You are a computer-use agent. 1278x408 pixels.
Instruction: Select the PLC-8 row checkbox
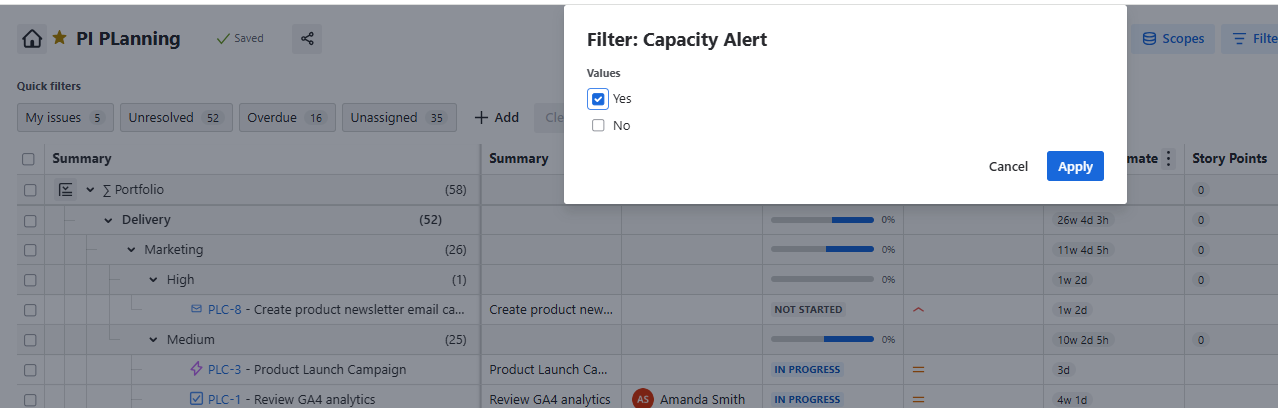[29, 309]
